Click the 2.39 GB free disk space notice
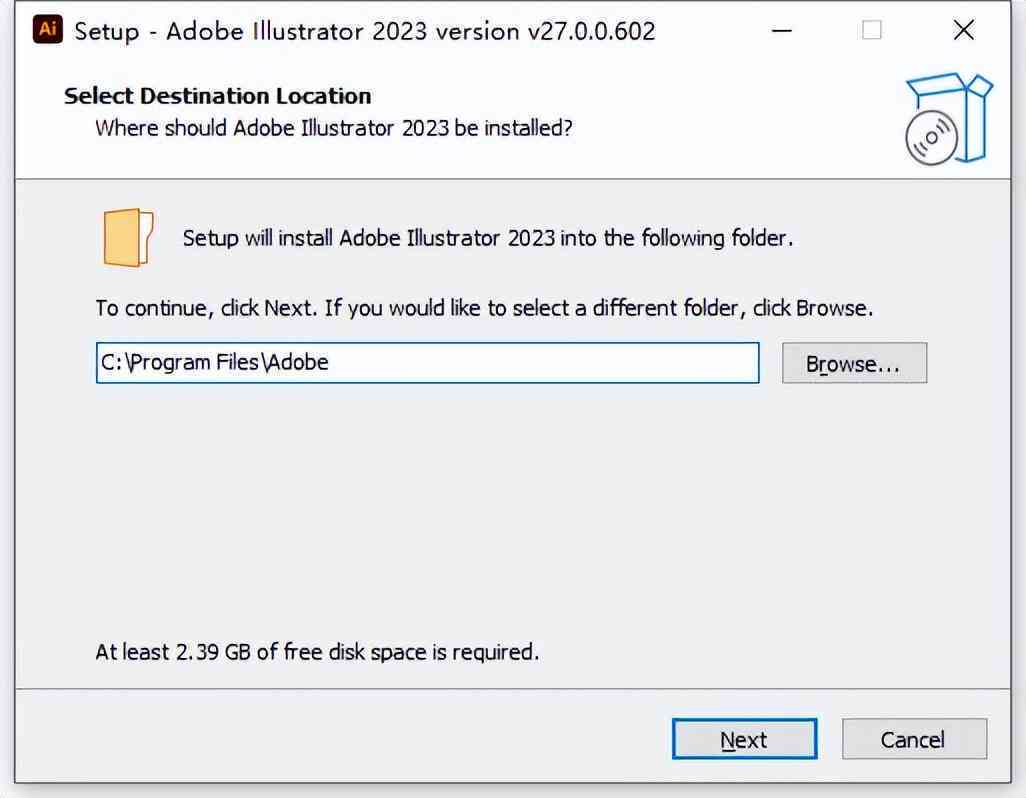The image size is (1026, 798). [x=317, y=652]
